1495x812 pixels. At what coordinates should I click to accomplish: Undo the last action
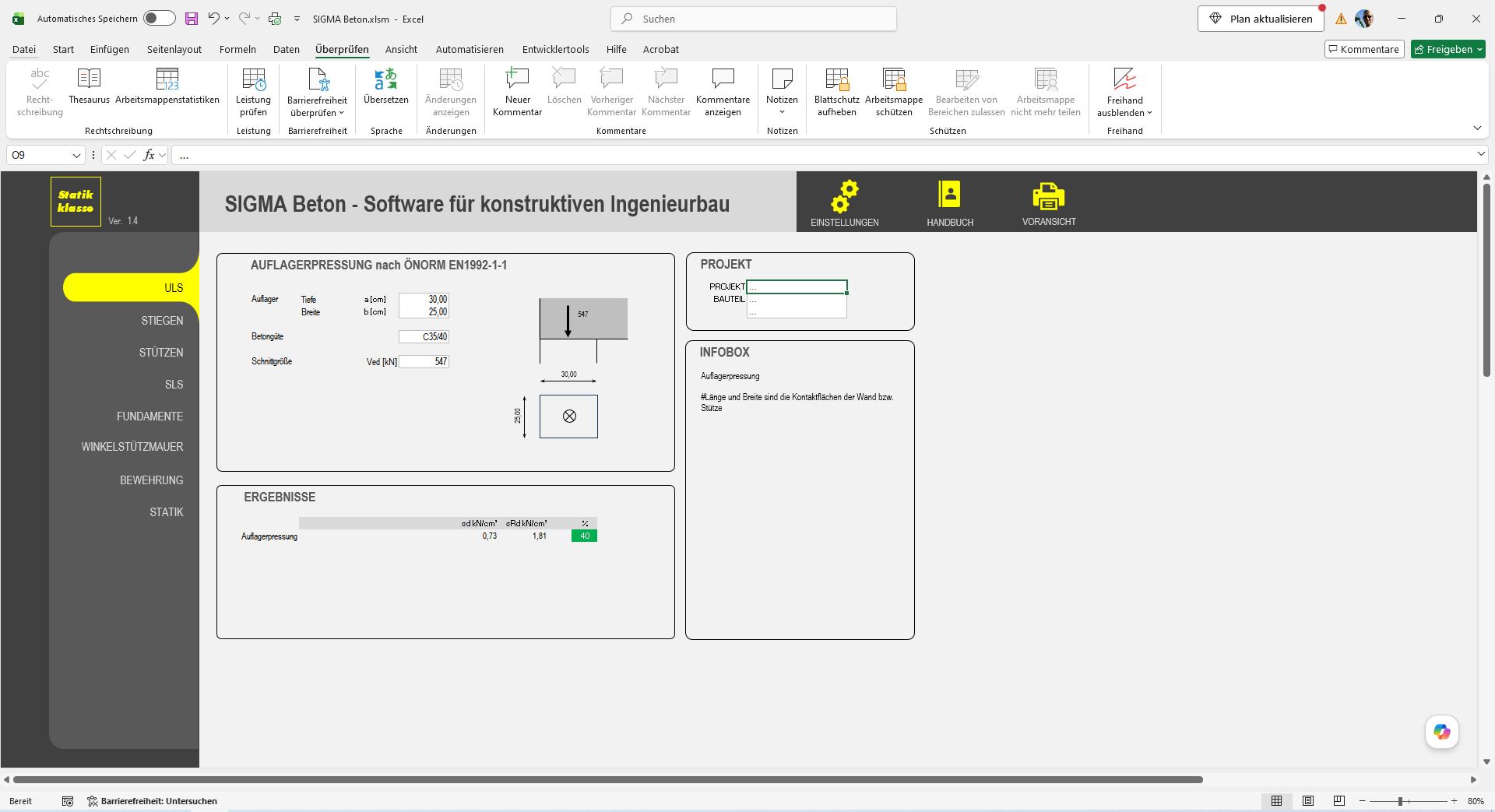click(213, 19)
